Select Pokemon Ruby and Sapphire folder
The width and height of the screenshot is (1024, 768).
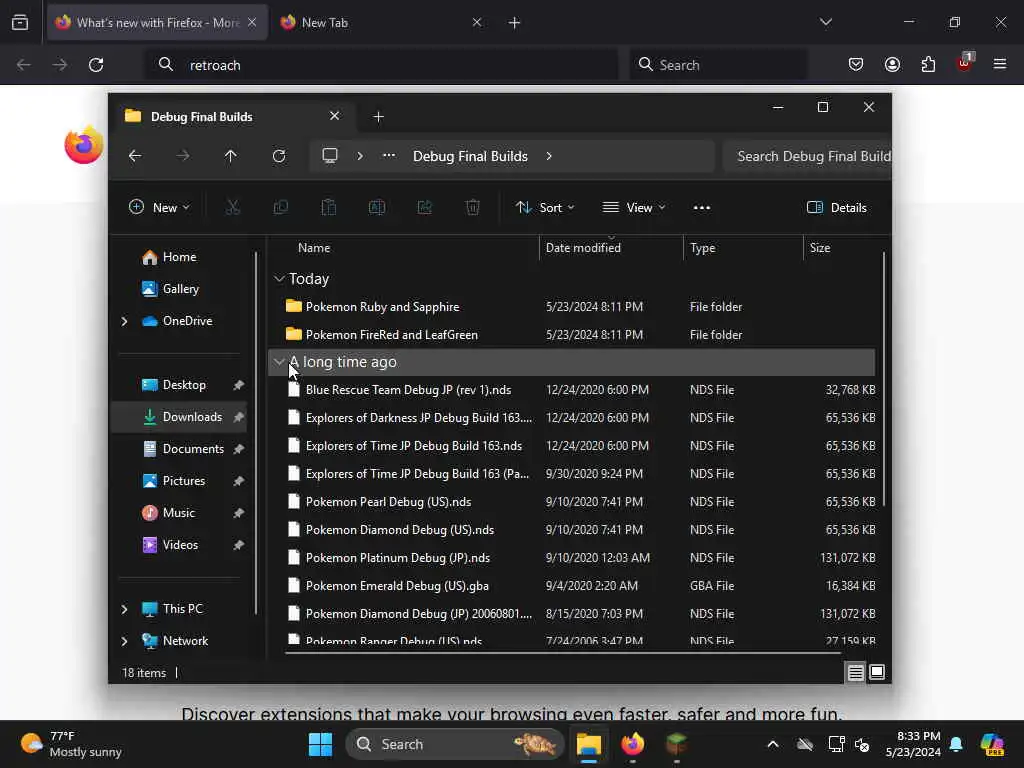[572, 307]
